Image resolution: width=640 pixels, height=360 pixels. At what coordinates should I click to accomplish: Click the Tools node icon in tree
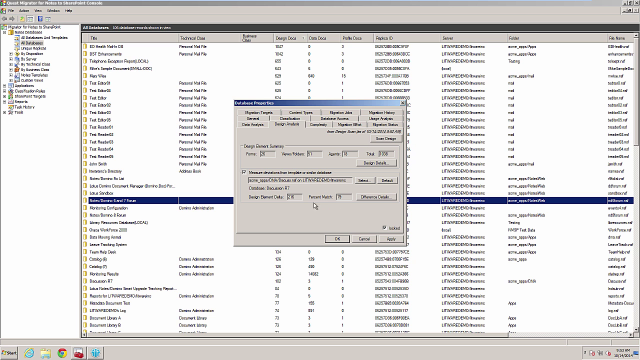pos(11,112)
